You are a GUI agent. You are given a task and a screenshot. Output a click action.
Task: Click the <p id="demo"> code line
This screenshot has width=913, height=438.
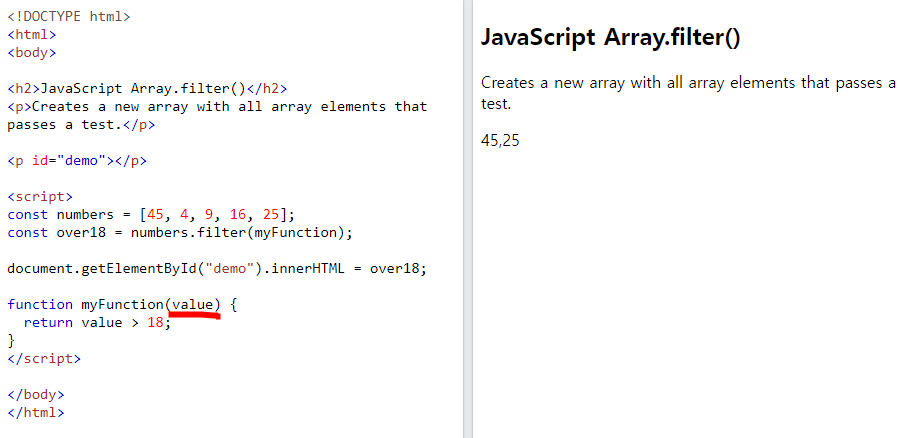(x=77, y=161)
